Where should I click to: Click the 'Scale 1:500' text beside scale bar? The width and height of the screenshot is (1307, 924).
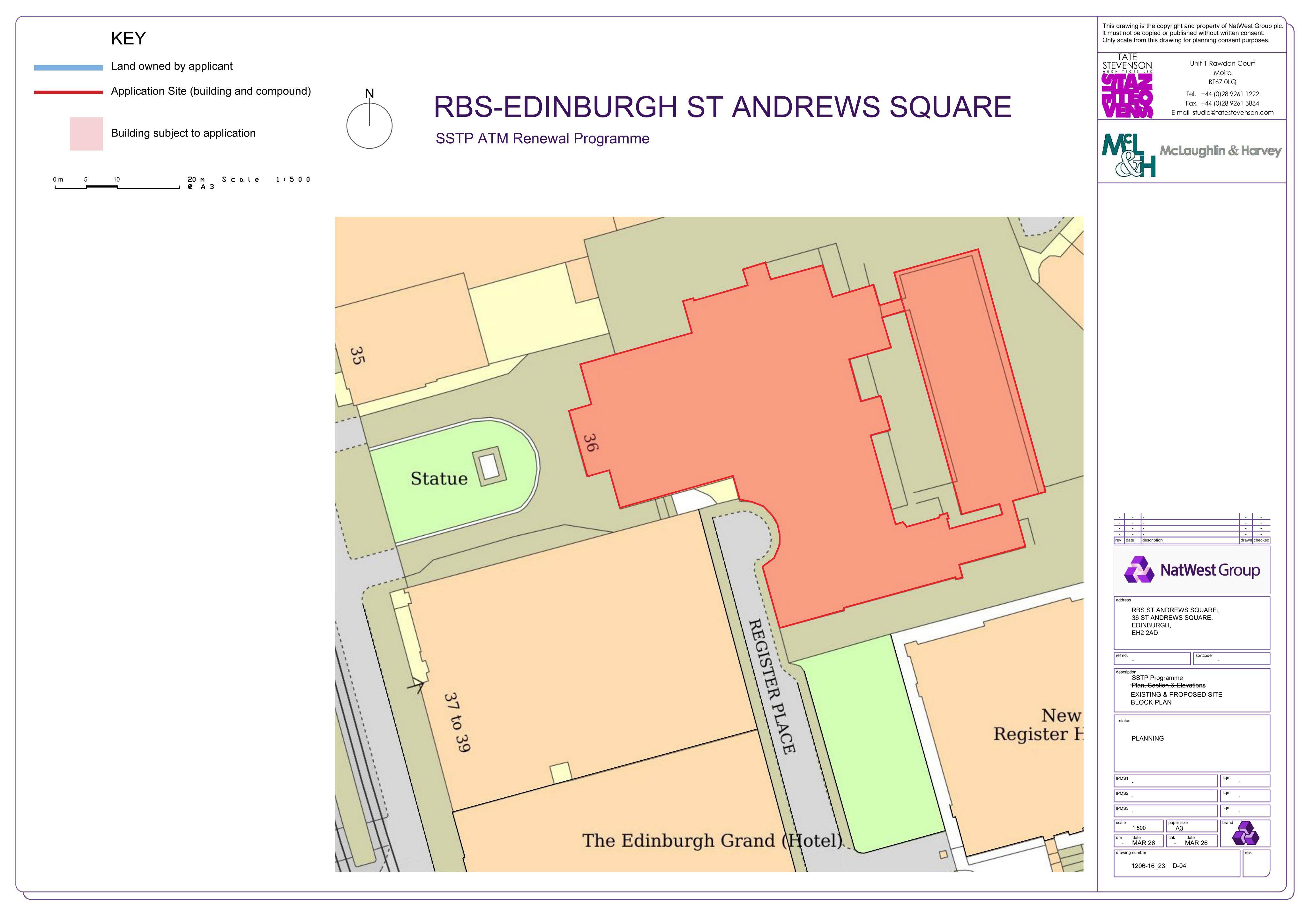(x=266, y=179)
